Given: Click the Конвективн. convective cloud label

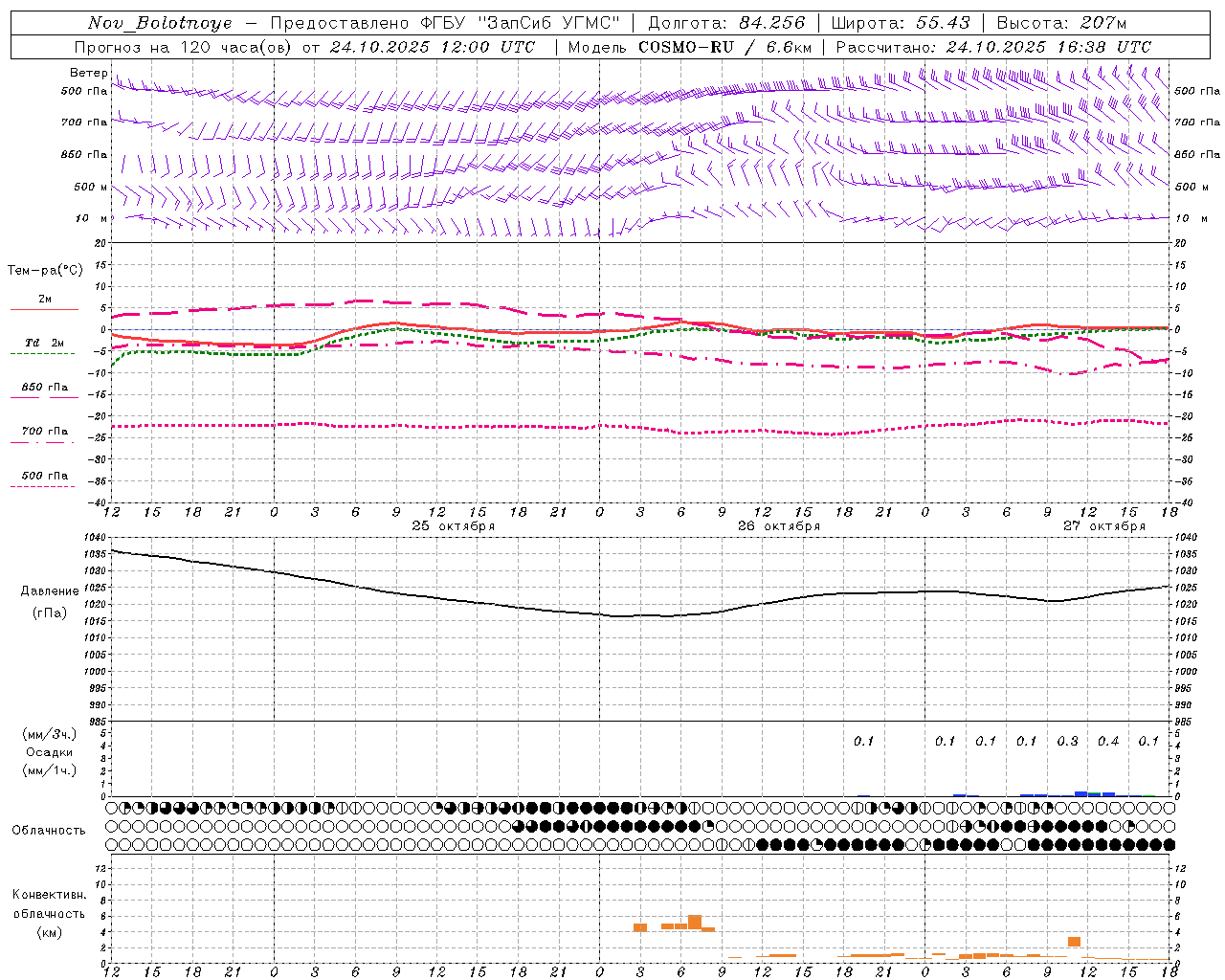Looking at the screenshot, I should point(49,895).
